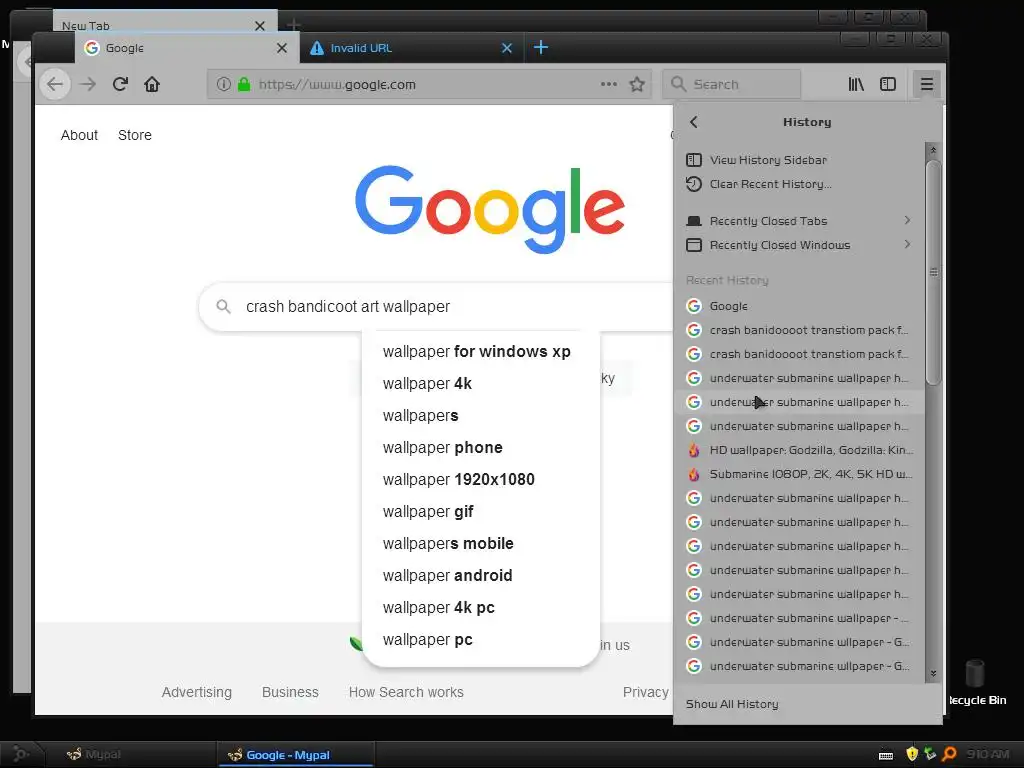Click the network connection tray icon
Viewport: 1024px width, 768px height.
(930, 754)
